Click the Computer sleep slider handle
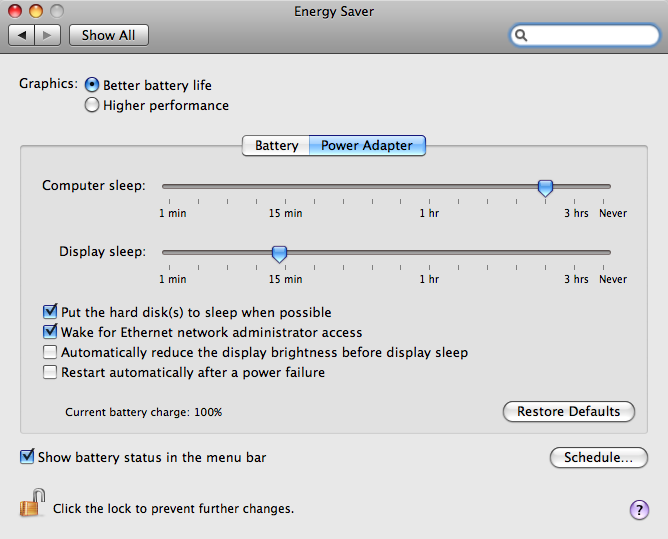 pyautogui.click(x=545, y=187)
